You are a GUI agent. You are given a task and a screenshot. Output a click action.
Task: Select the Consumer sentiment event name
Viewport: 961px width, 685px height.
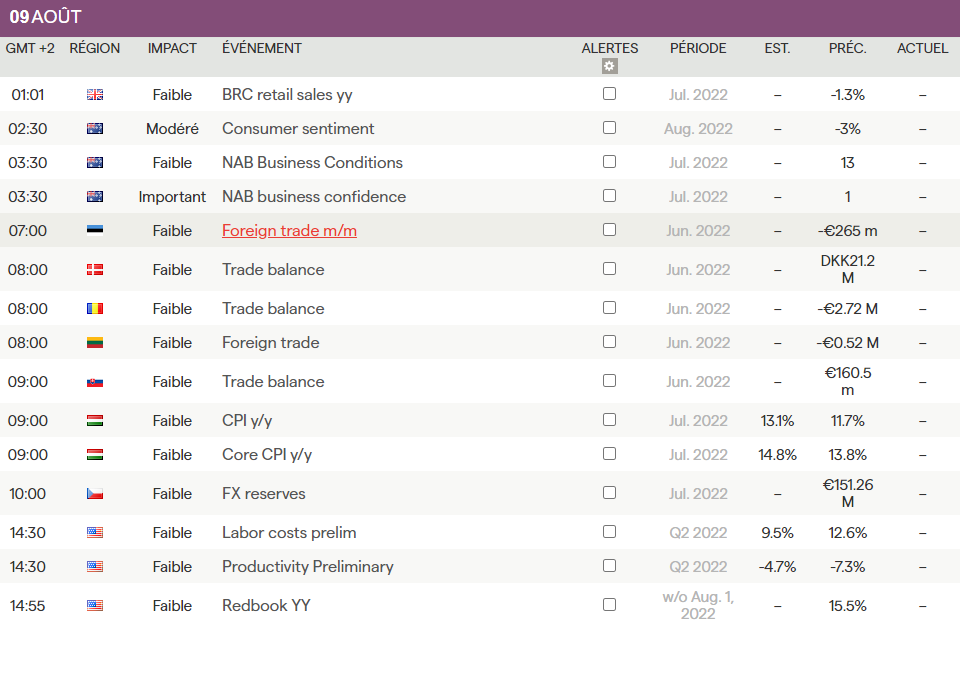click(x=298, y=129)
